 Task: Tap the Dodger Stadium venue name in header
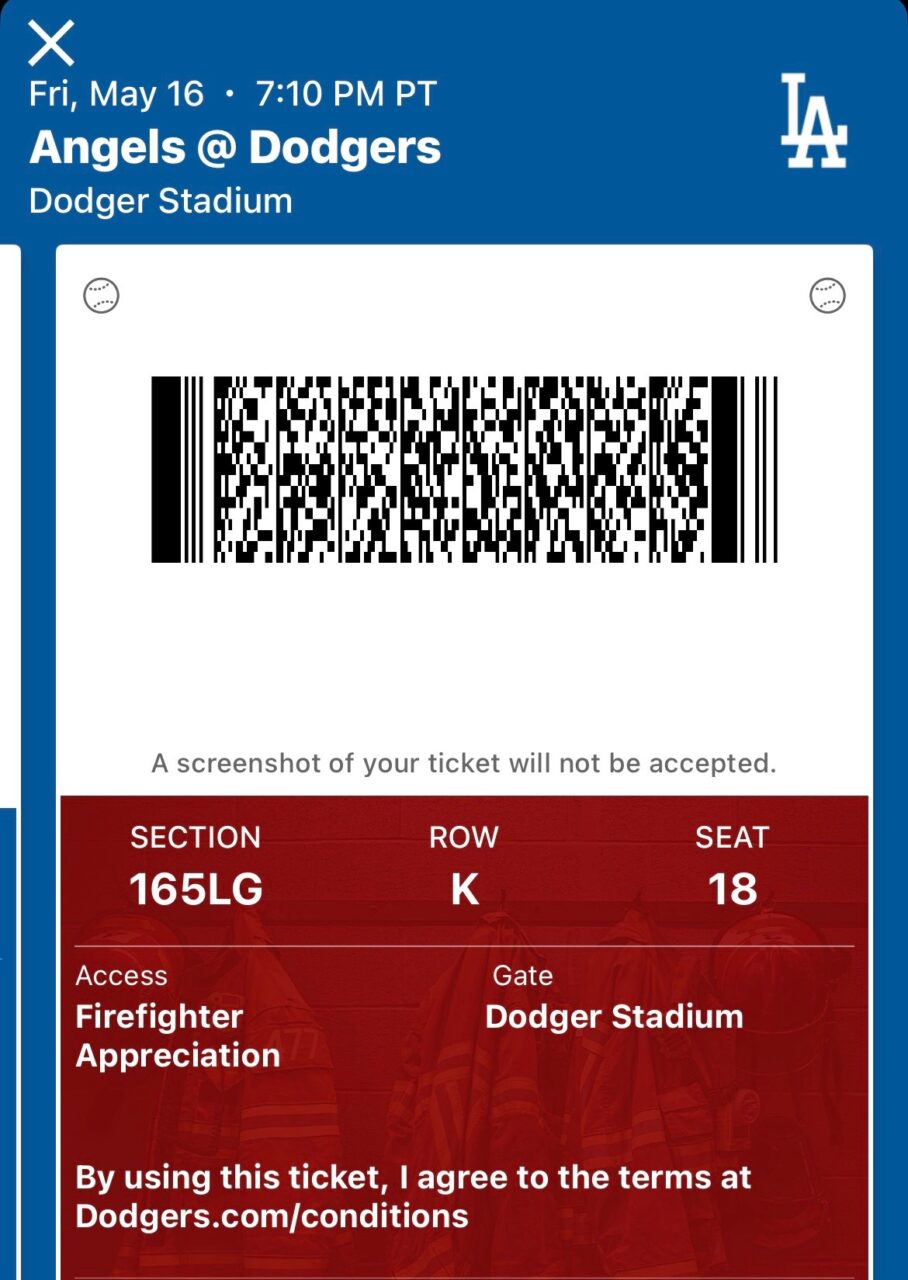click(x=161, y=201)
